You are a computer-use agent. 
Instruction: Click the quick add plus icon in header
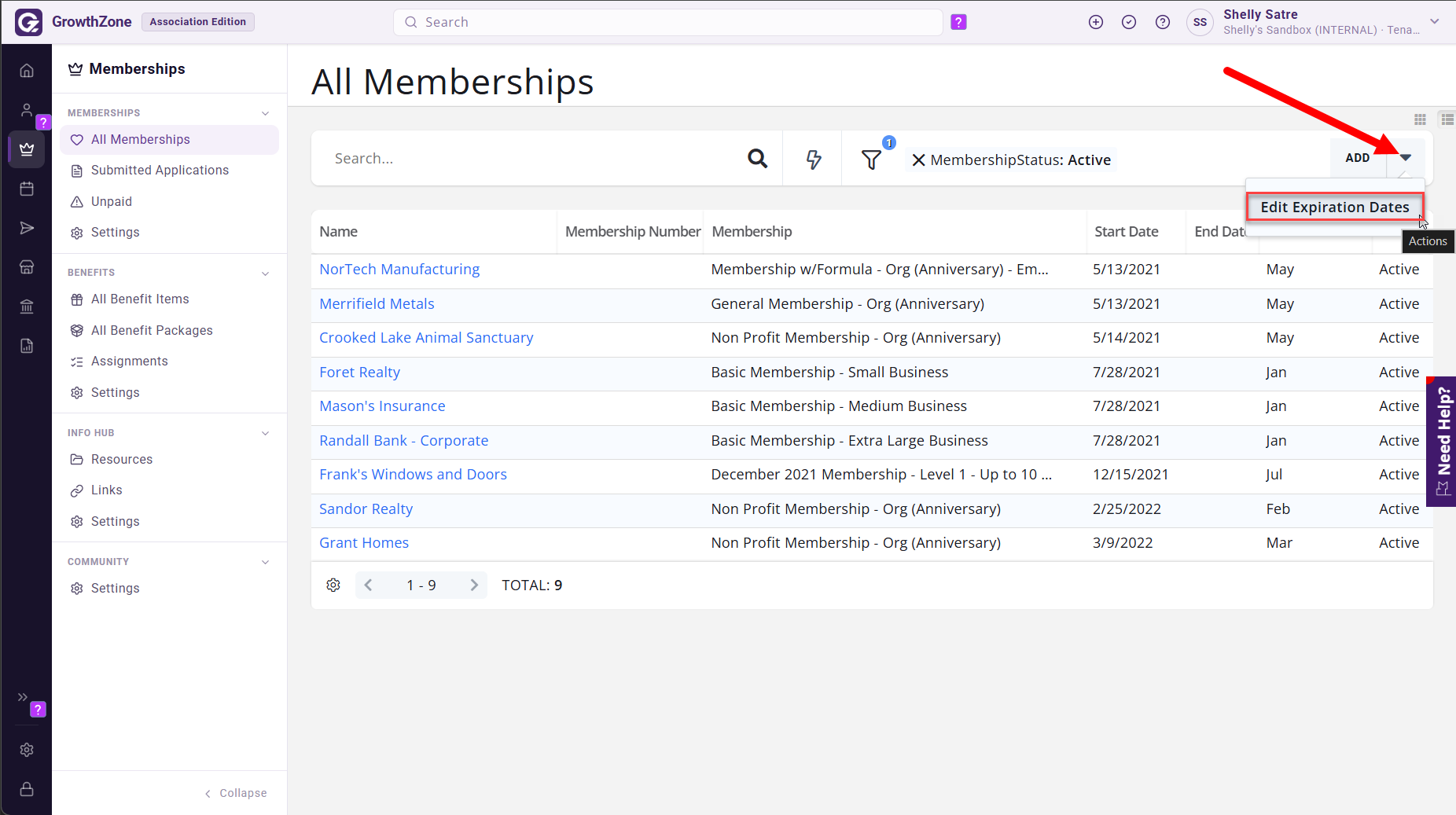[1096, 22]
